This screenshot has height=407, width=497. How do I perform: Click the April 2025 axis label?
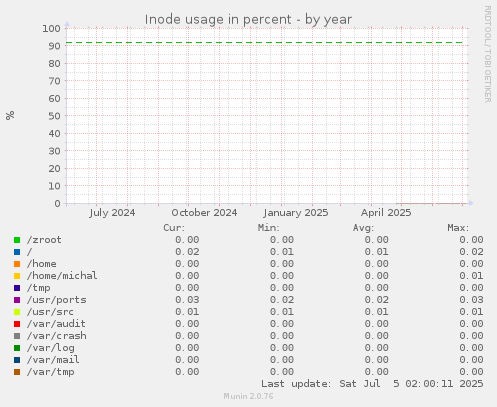(x=386, y=213)
